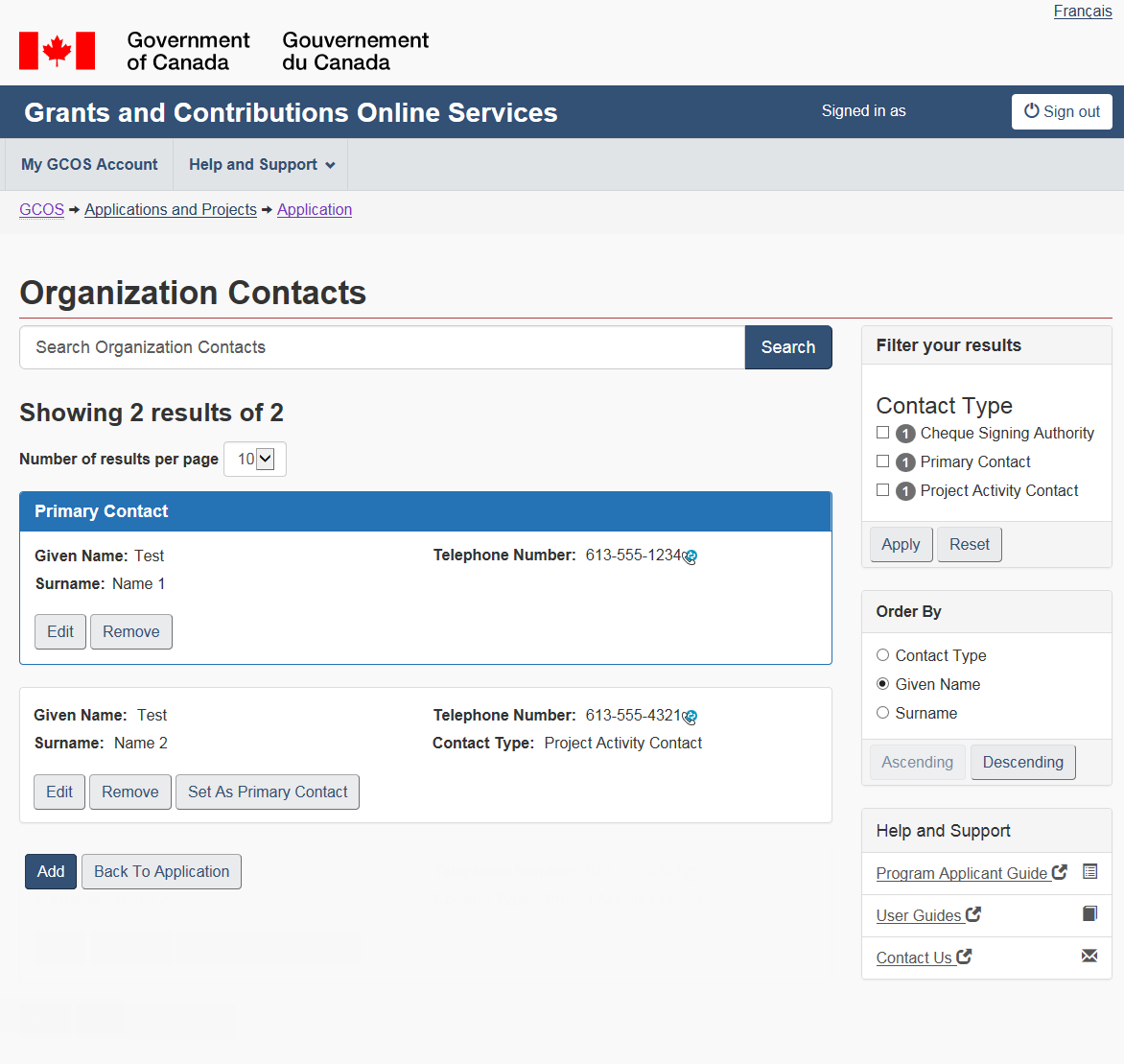1124x1064 pixels.
Task: Go to Applications and Projects breadcrumb
Action: pyautogui.click(x=171, y=209)
